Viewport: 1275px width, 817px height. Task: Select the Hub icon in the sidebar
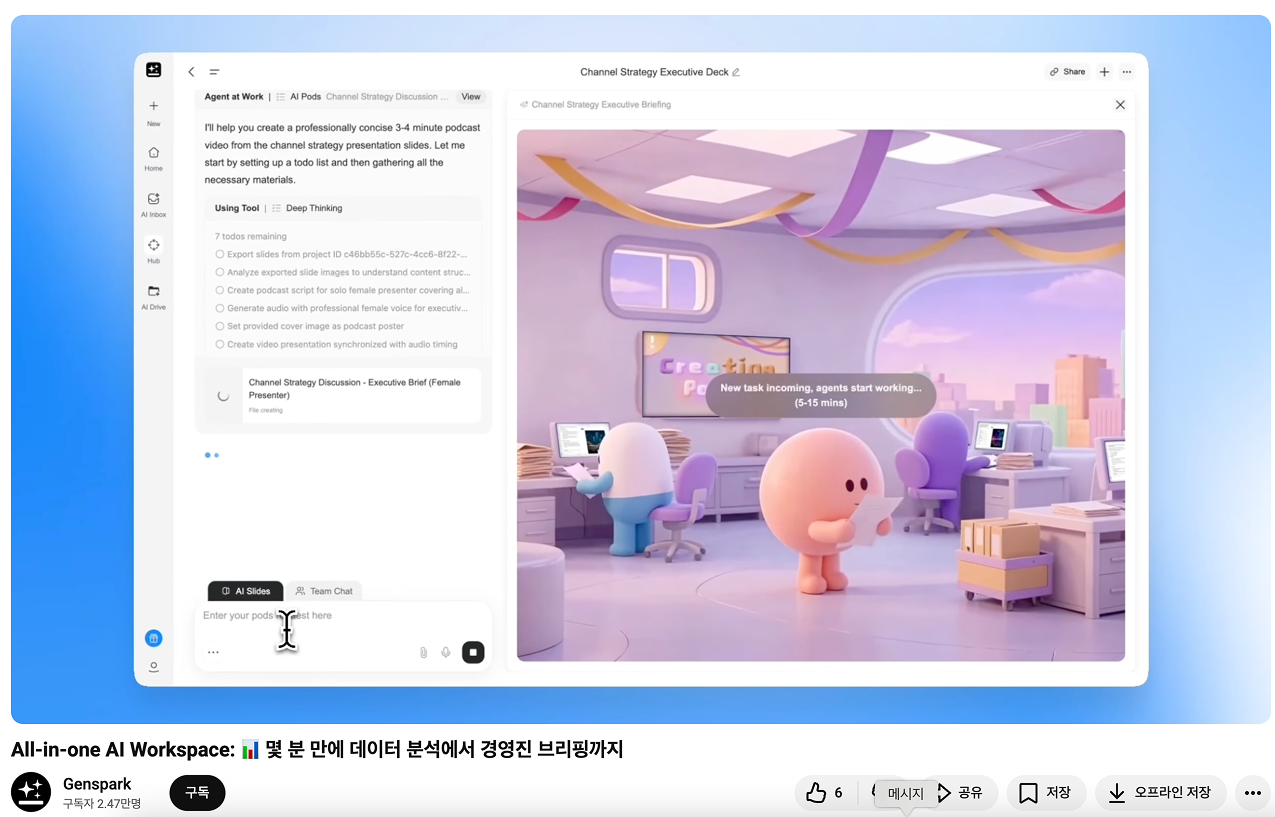click(x=153, y=249)
